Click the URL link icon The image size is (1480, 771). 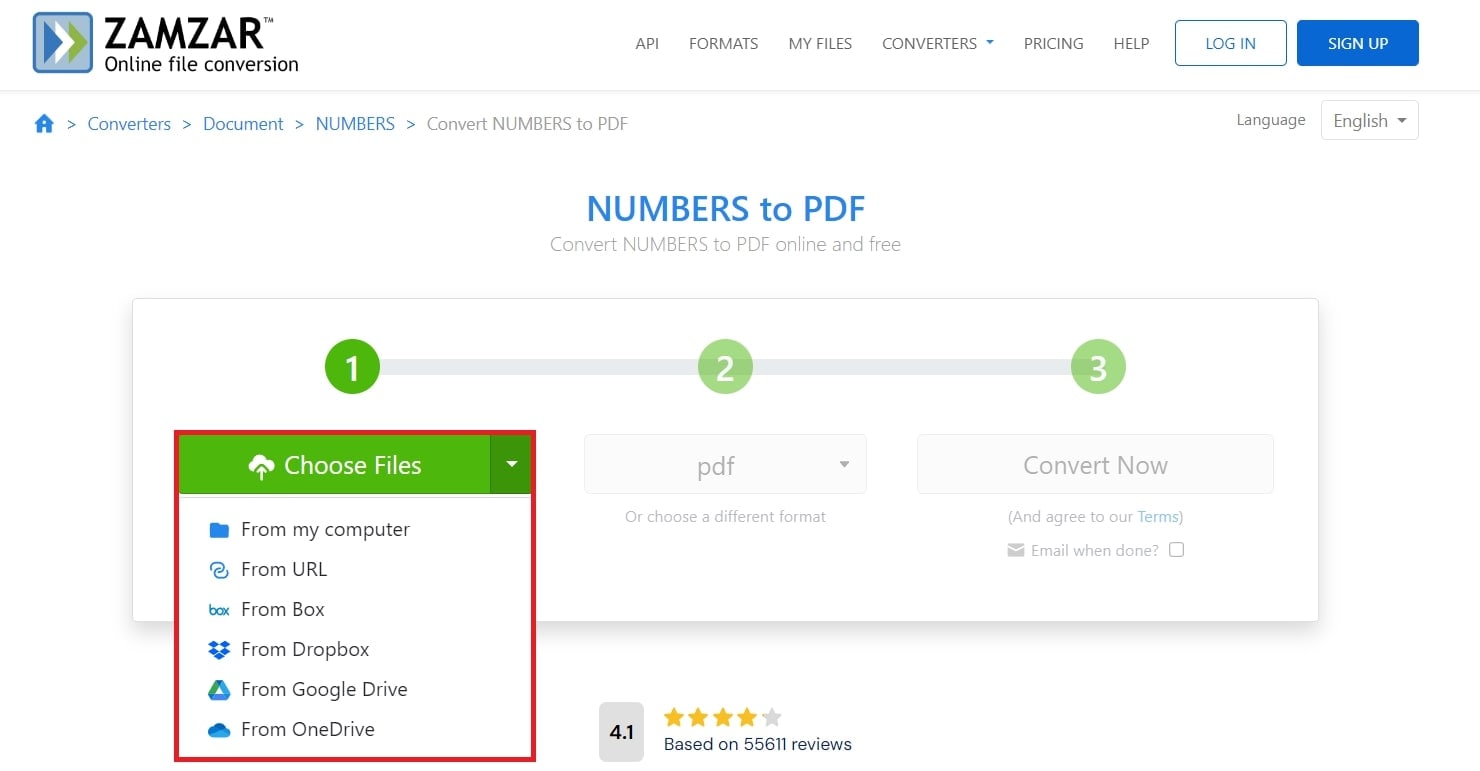(x=219, y=570)
